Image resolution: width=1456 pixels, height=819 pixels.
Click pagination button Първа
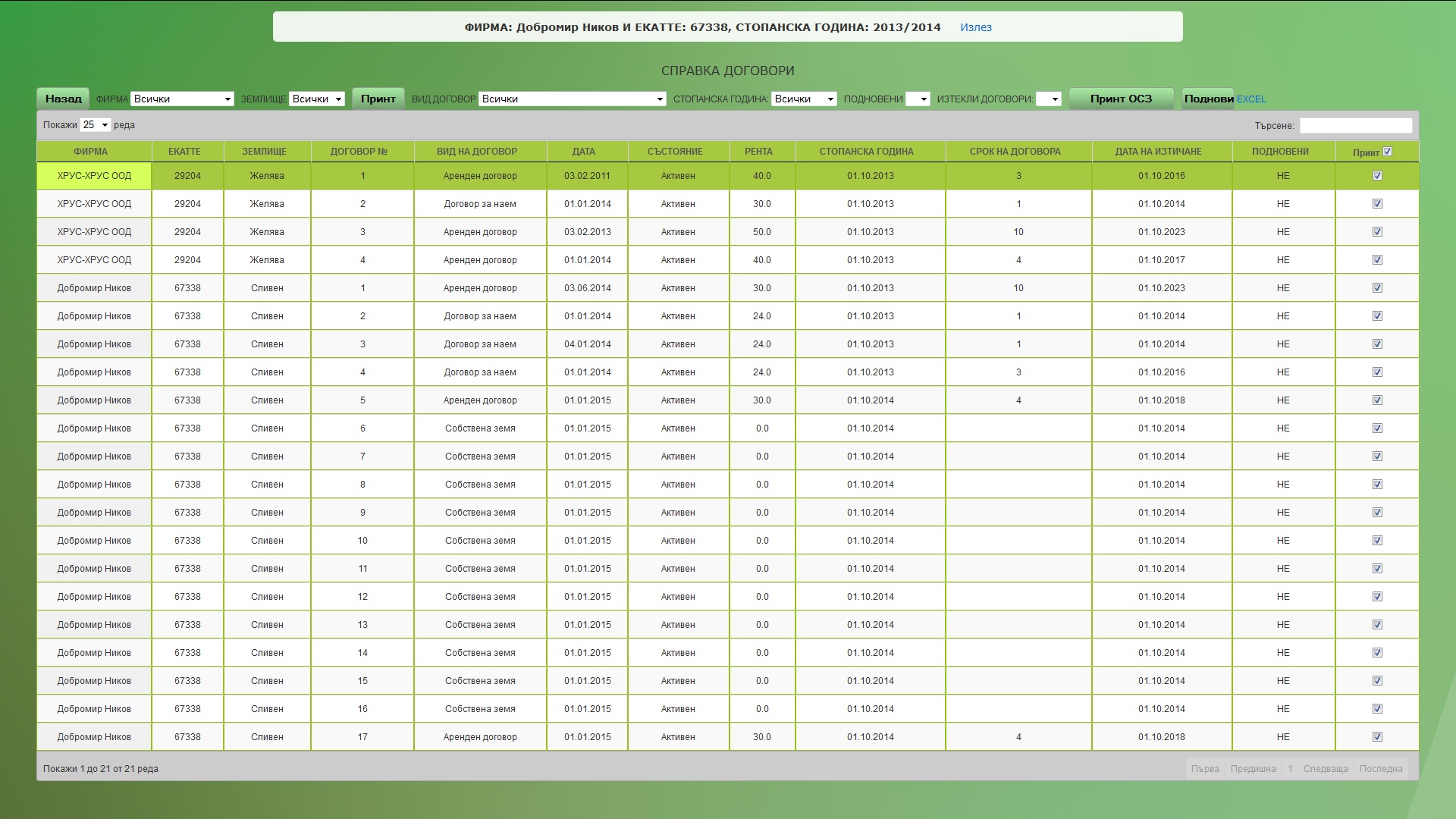point(1205,769)
